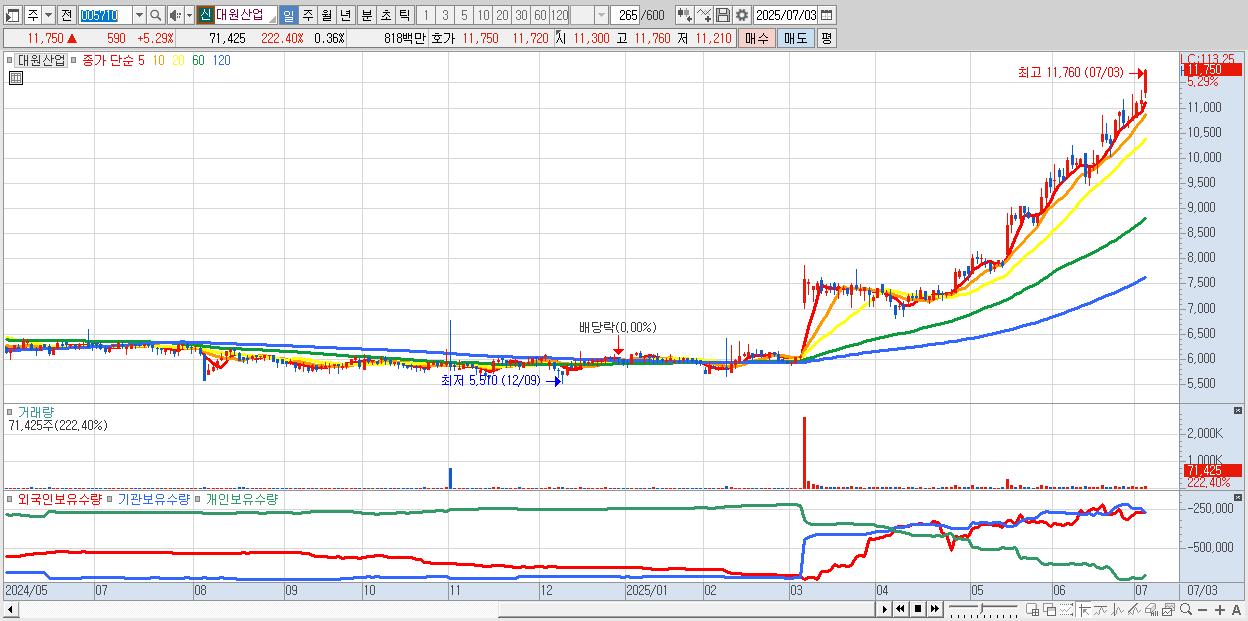The width and height of the screenshot is (1248, 621).
Task: Click the 265 bar count input field
Action: pyautogui.click(x=625, y=15)
